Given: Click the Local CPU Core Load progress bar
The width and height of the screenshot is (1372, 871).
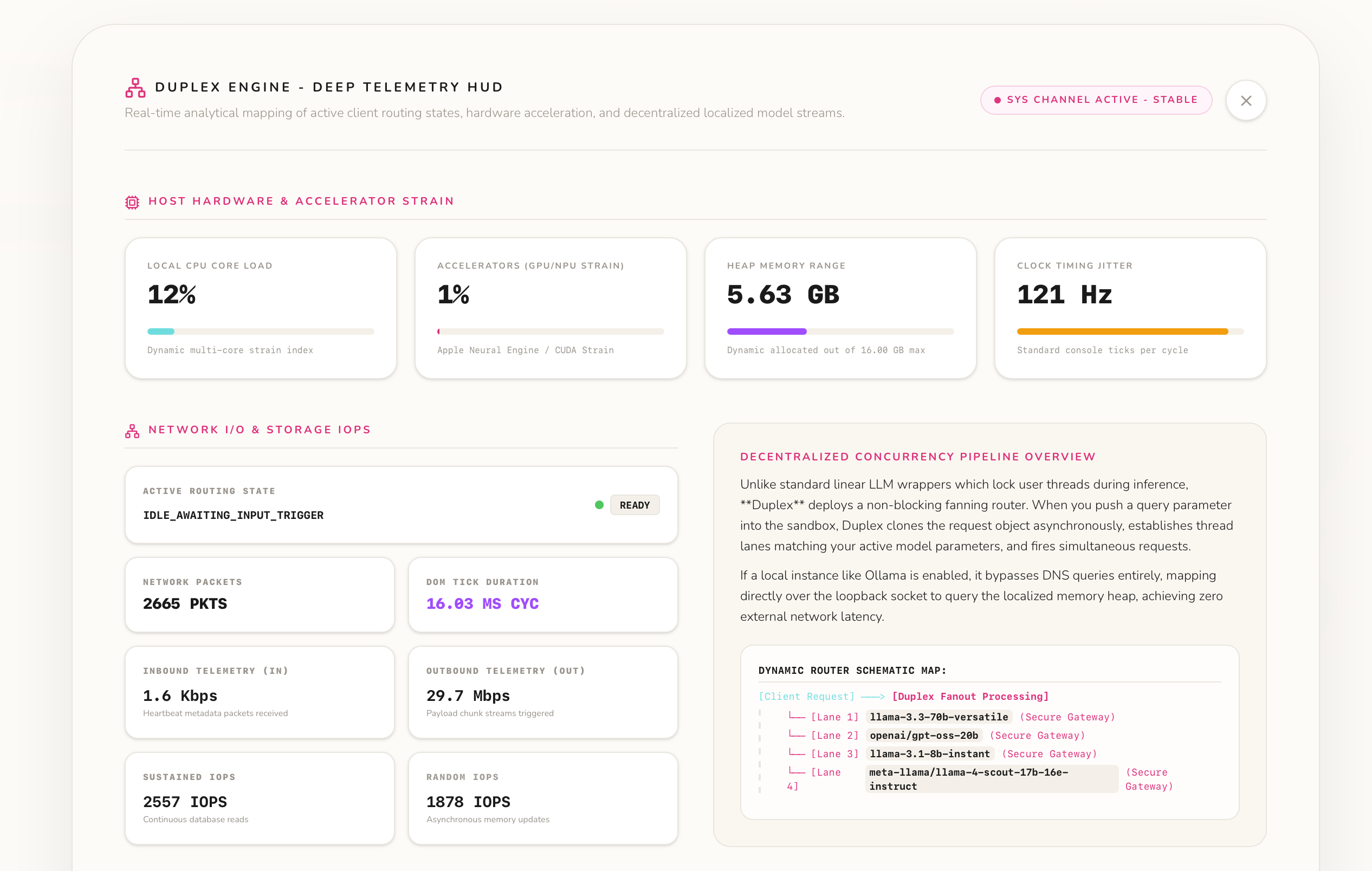Looking at the screenshot, I should (x=261, y=331).
